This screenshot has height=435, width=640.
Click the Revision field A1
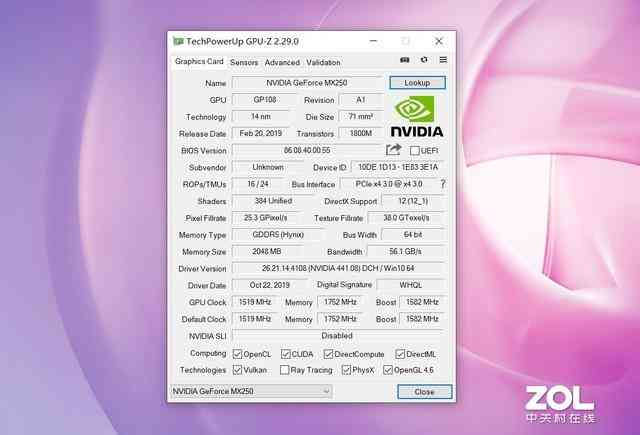click(x=361, y=100)
